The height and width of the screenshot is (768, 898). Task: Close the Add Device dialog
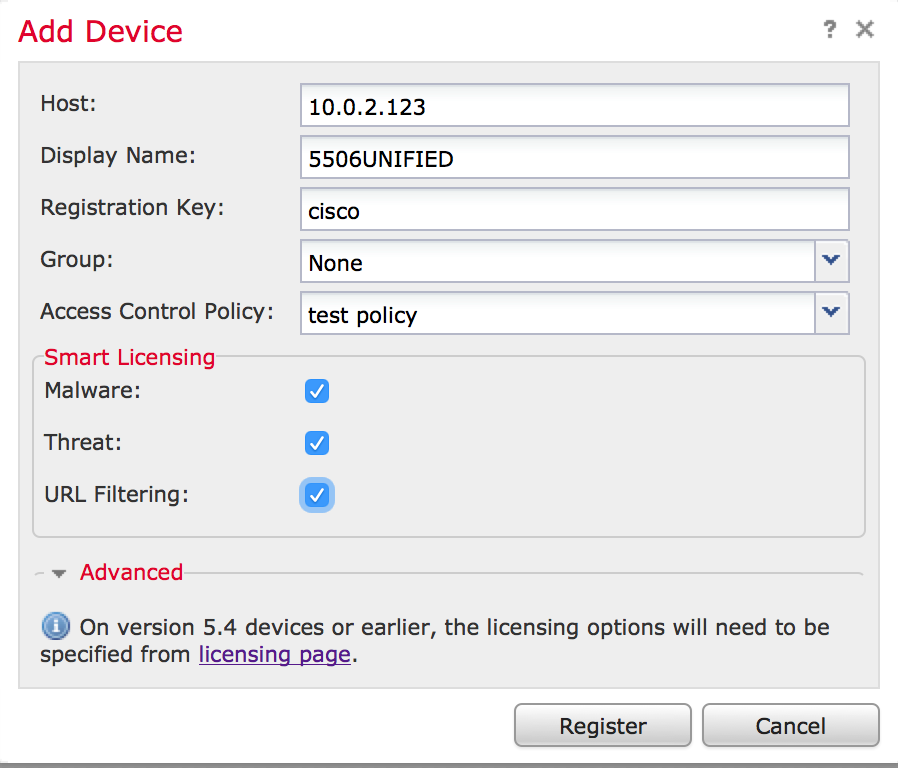click(865, 30)
